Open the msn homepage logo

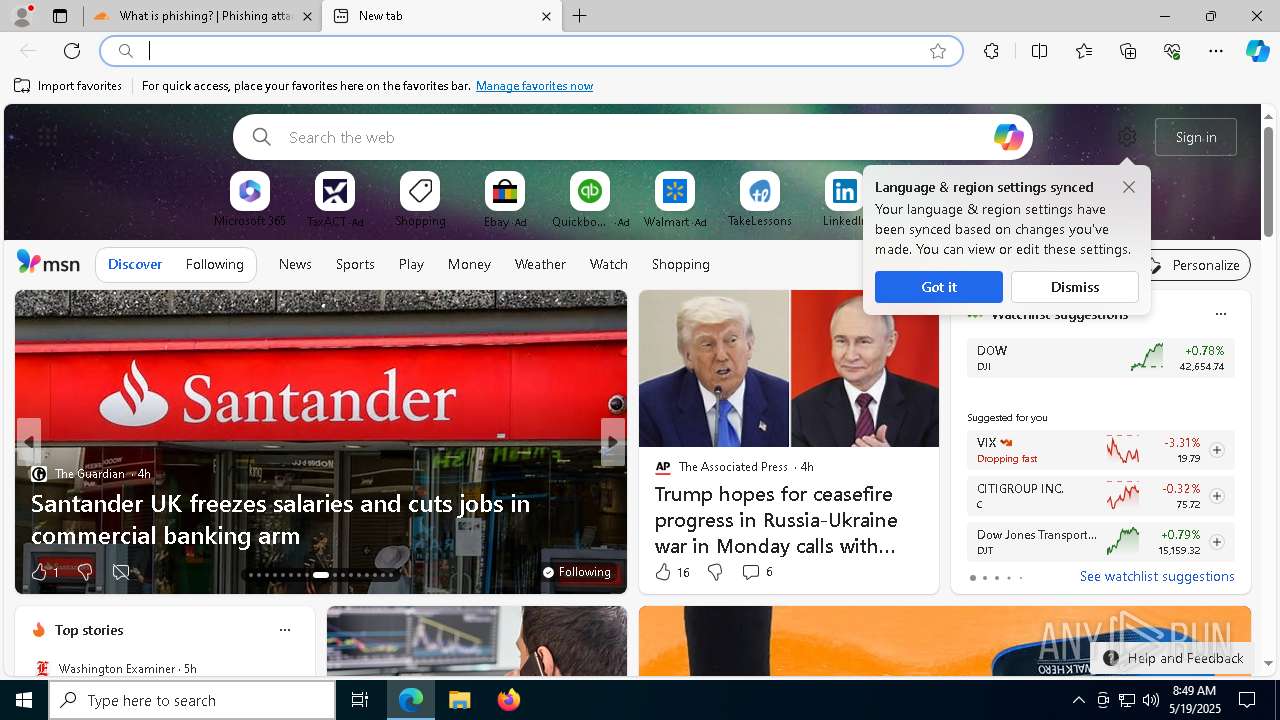tap(48, 263)
